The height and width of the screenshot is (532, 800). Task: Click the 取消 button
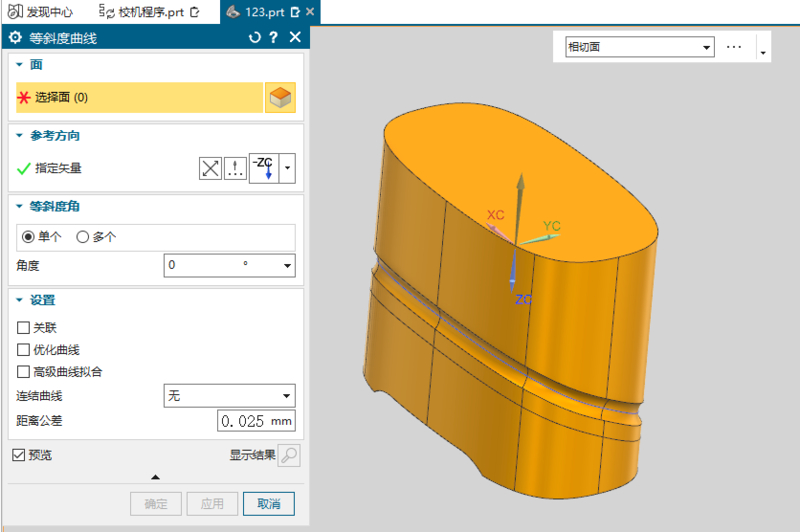269,503
